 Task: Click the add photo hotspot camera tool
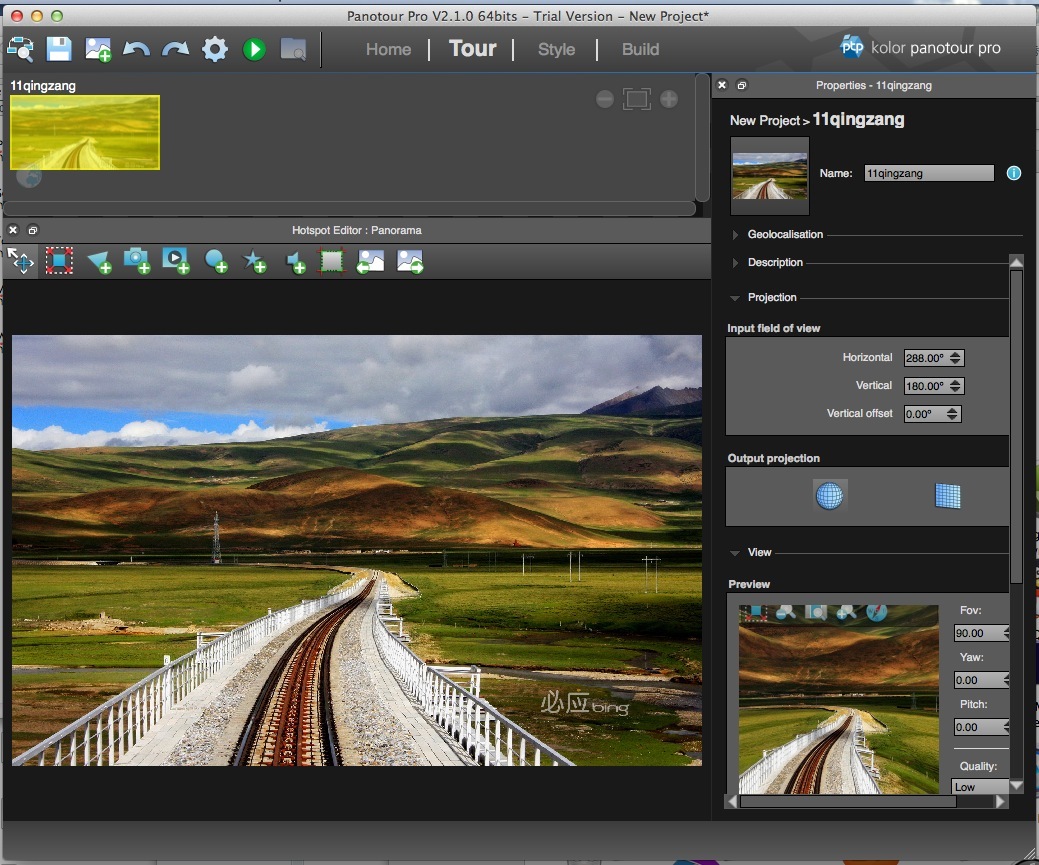137,261
